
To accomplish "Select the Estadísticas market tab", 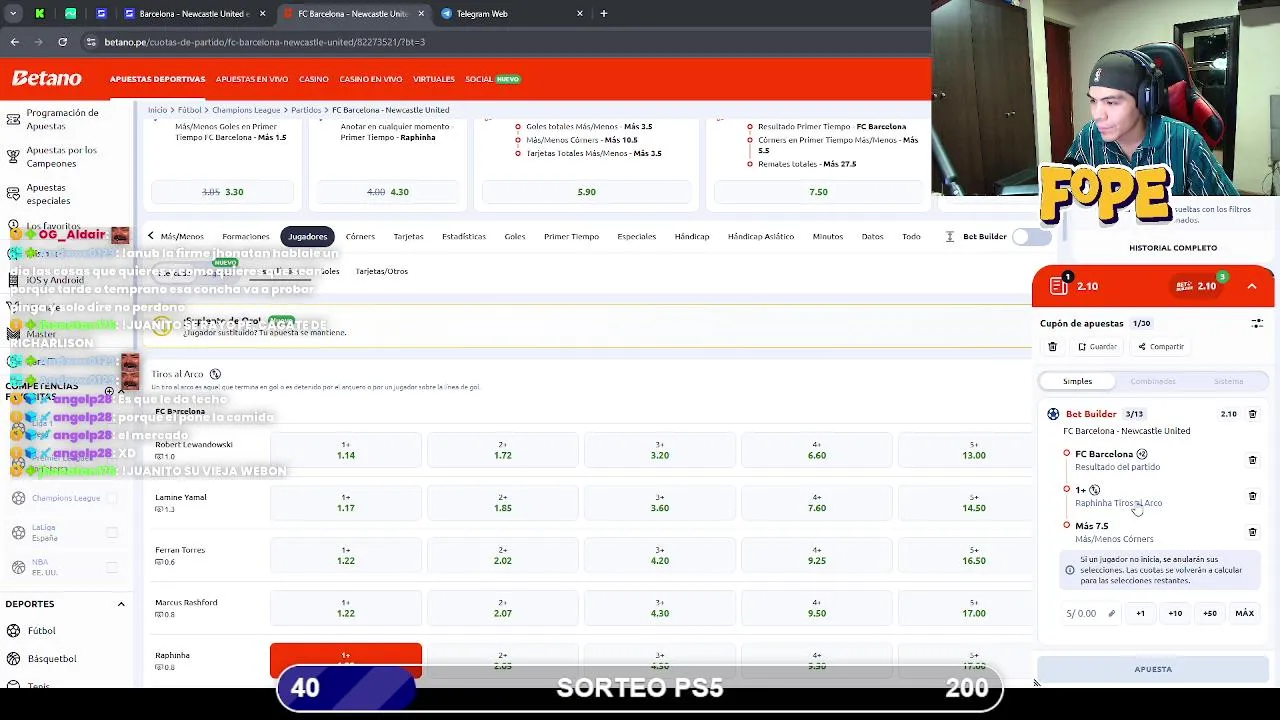I will [463, 237].
